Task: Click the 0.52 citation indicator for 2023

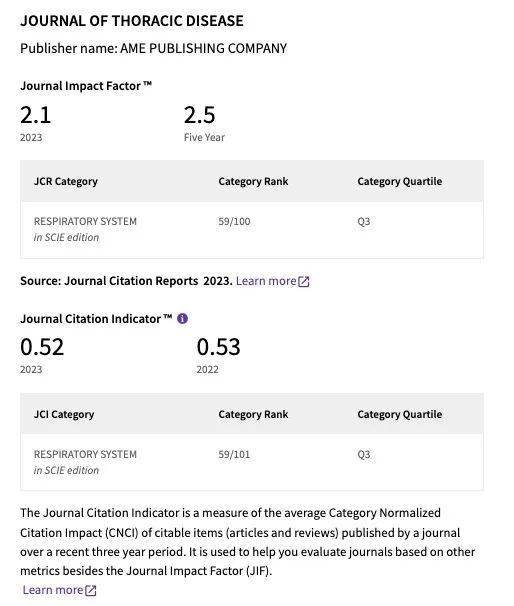Action: tap(42, 347)
